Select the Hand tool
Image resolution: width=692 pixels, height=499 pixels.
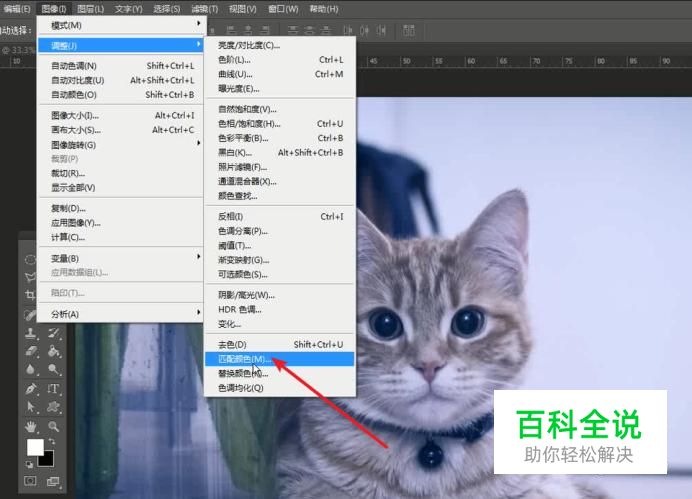30,426
